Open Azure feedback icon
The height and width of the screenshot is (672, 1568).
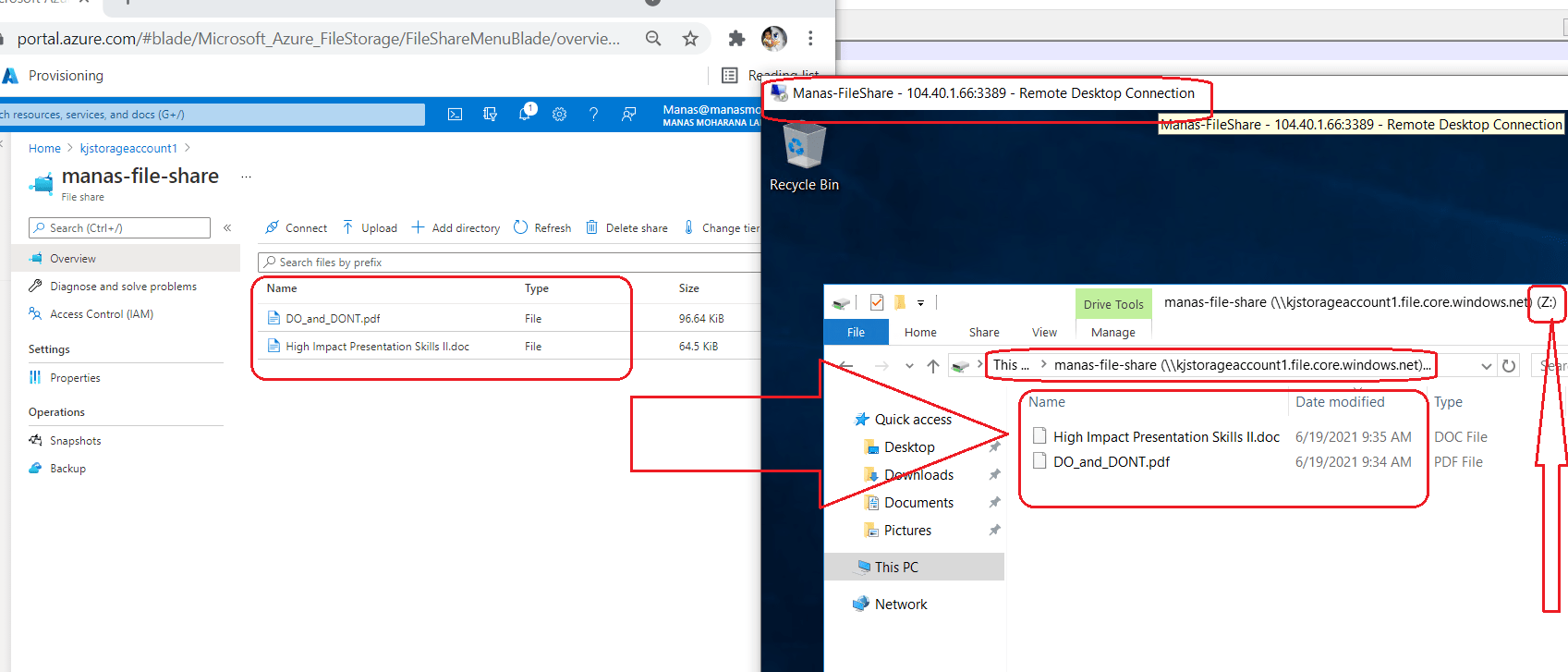(x=628, y=114)
